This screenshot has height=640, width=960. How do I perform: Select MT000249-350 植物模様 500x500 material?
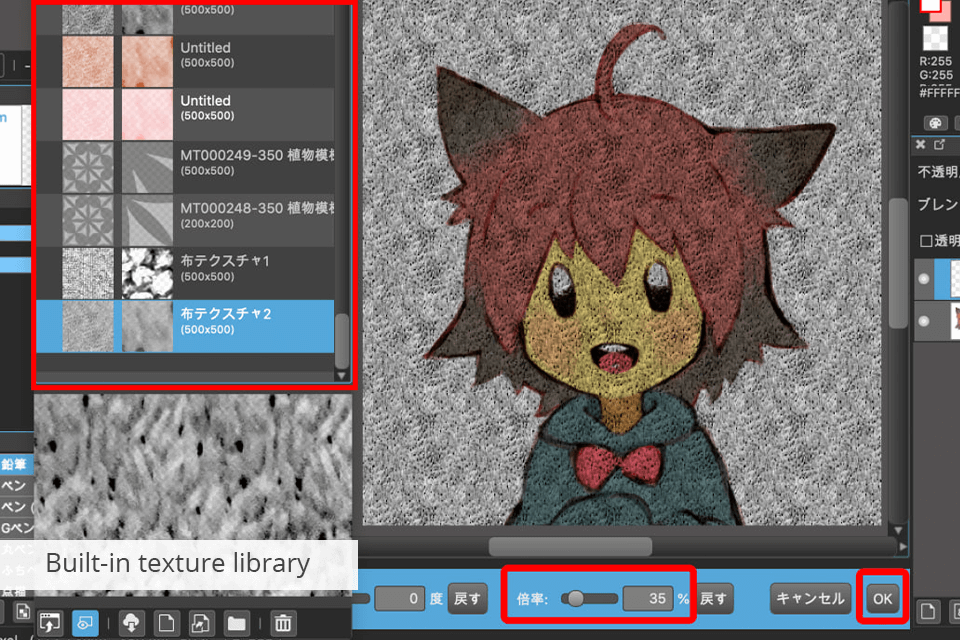click(185, 167)
